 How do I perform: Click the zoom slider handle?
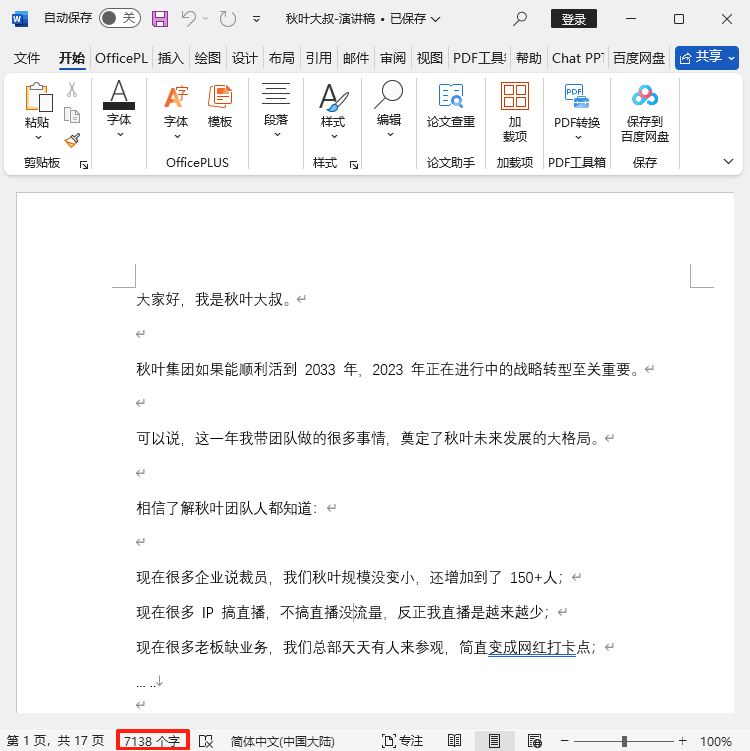click(x=624, y=741)
